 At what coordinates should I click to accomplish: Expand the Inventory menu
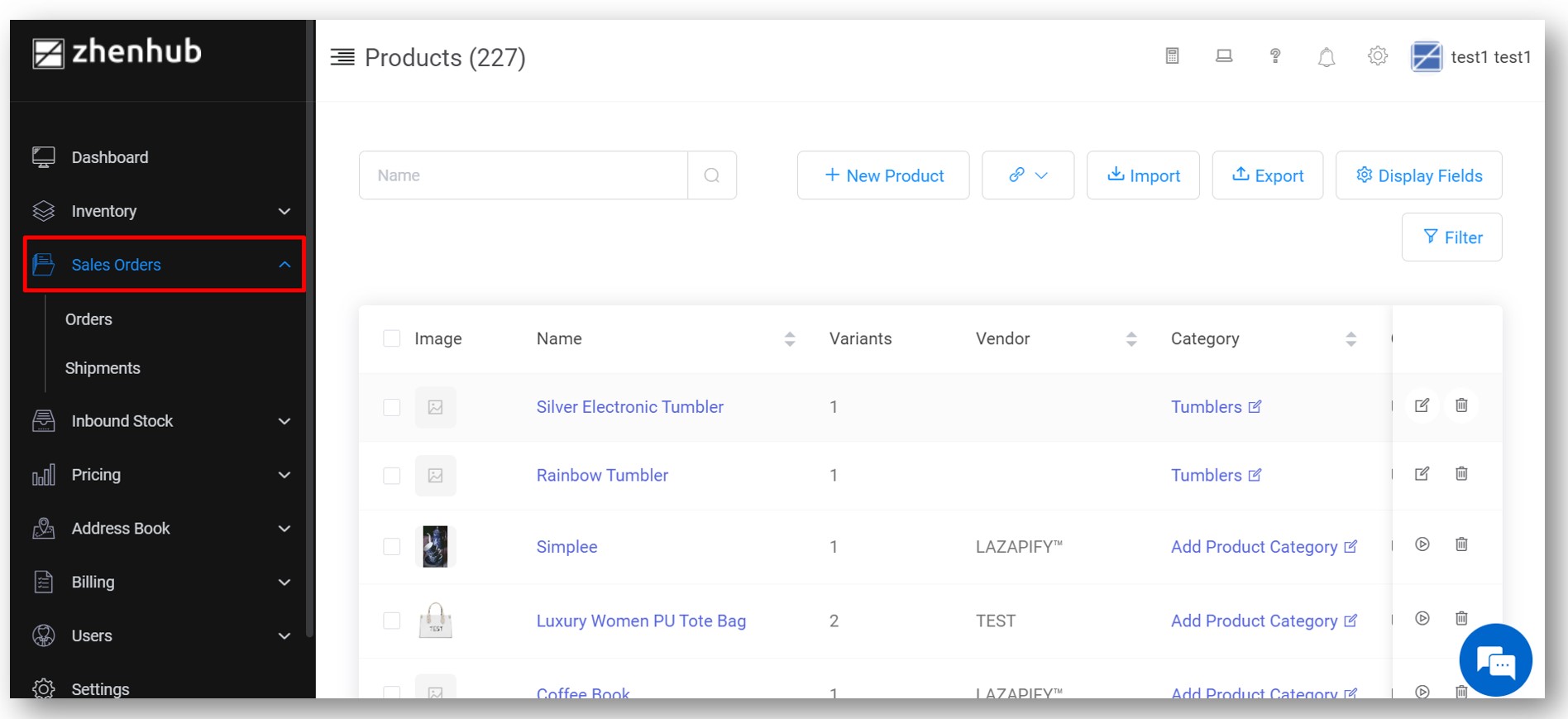(162, 211)
